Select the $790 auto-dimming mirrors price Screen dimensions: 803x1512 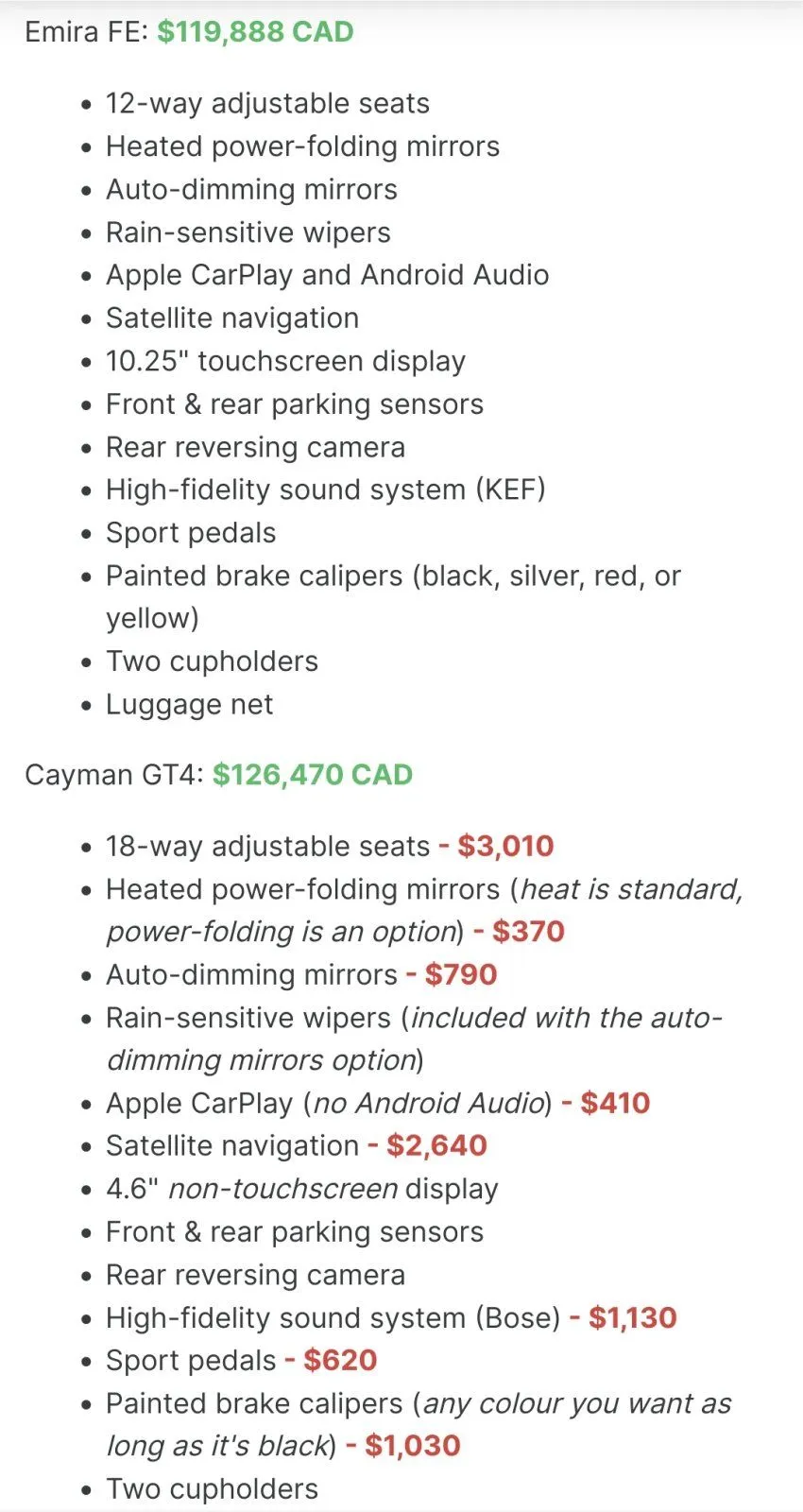click(x=460, y=974)
